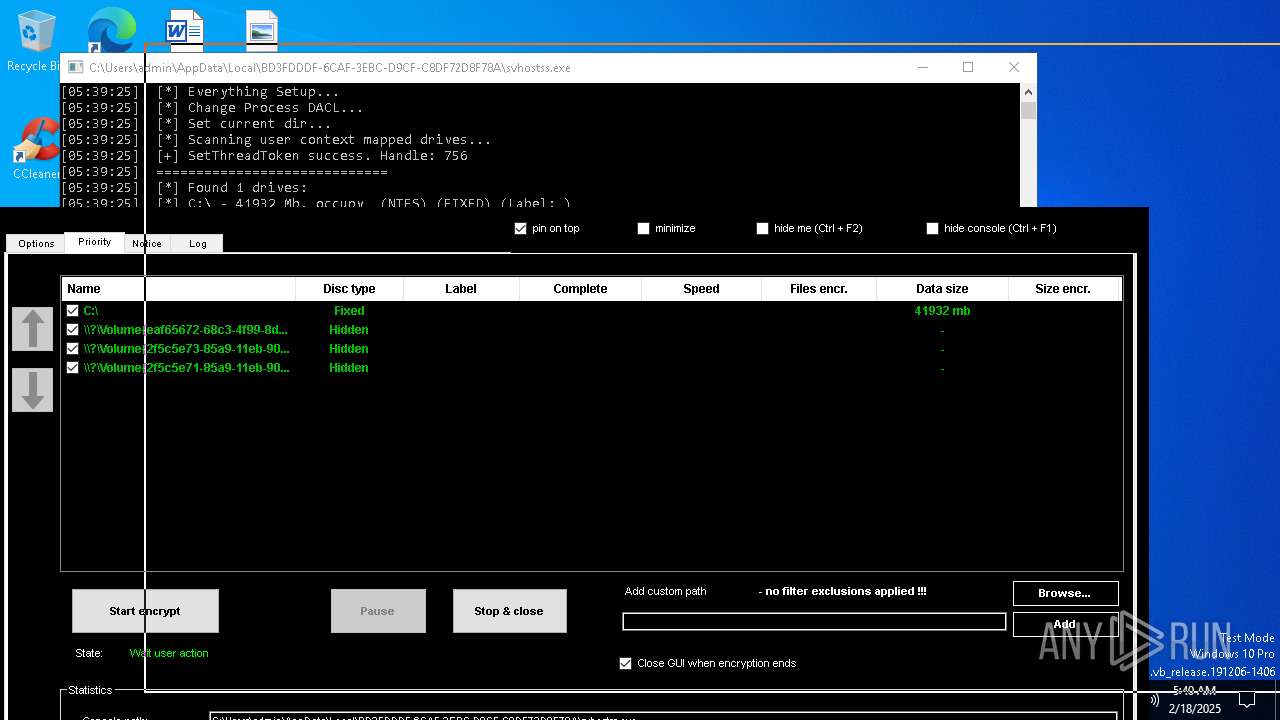Click the Pause button
The height and width of the screenshot is (720, 1280).
pos(377,611)
